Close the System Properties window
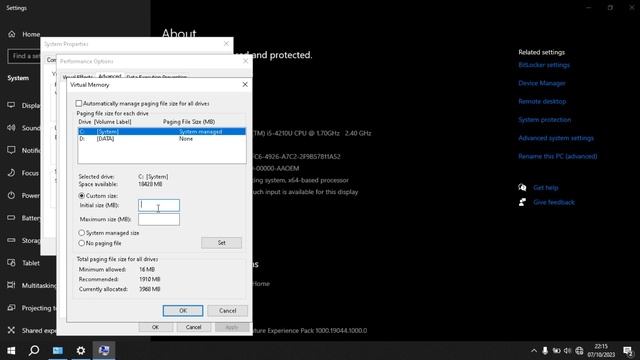 pyautogui.click(x=226, y=44)
